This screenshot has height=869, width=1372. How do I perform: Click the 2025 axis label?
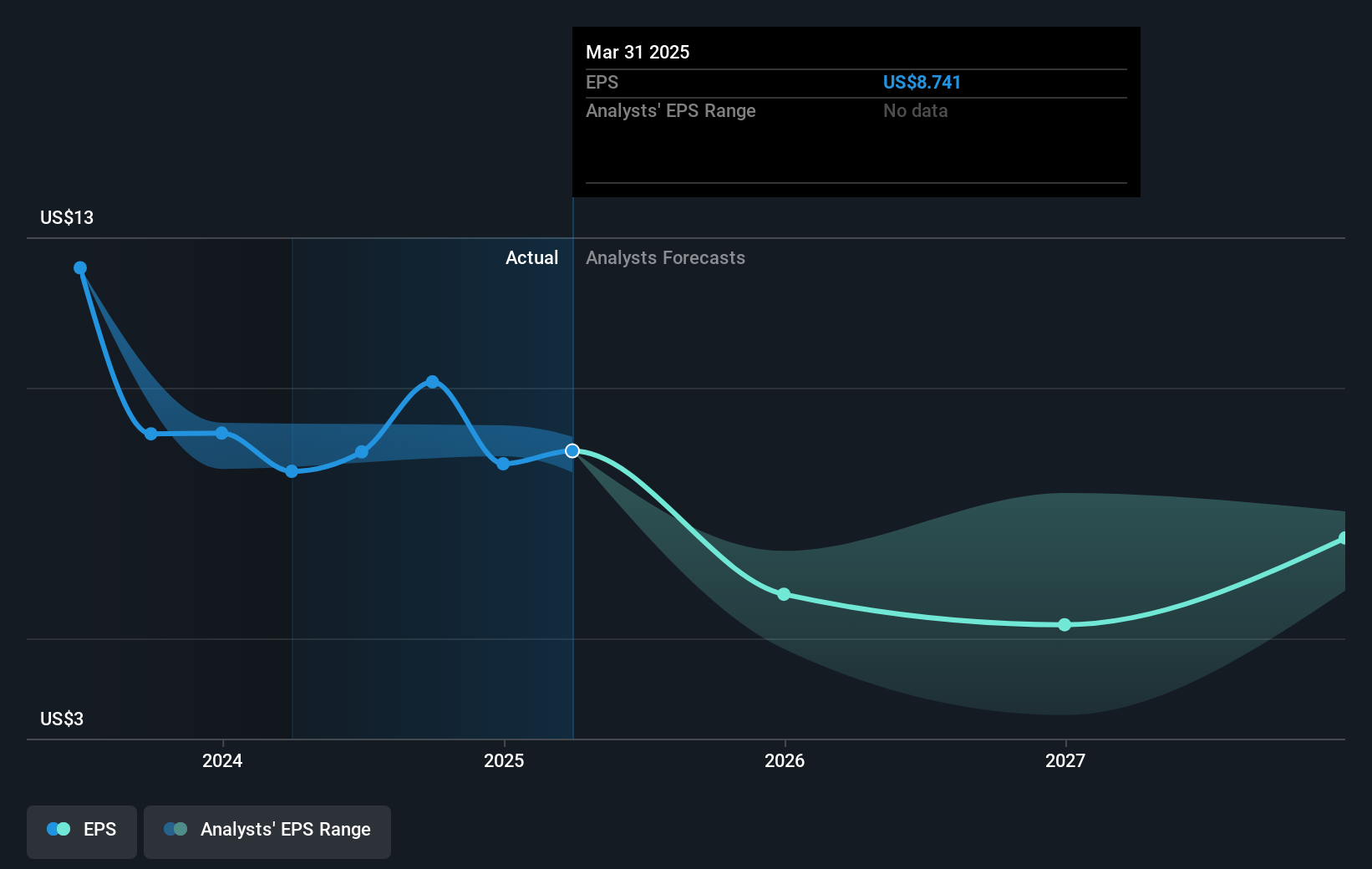tap(504, 760)
